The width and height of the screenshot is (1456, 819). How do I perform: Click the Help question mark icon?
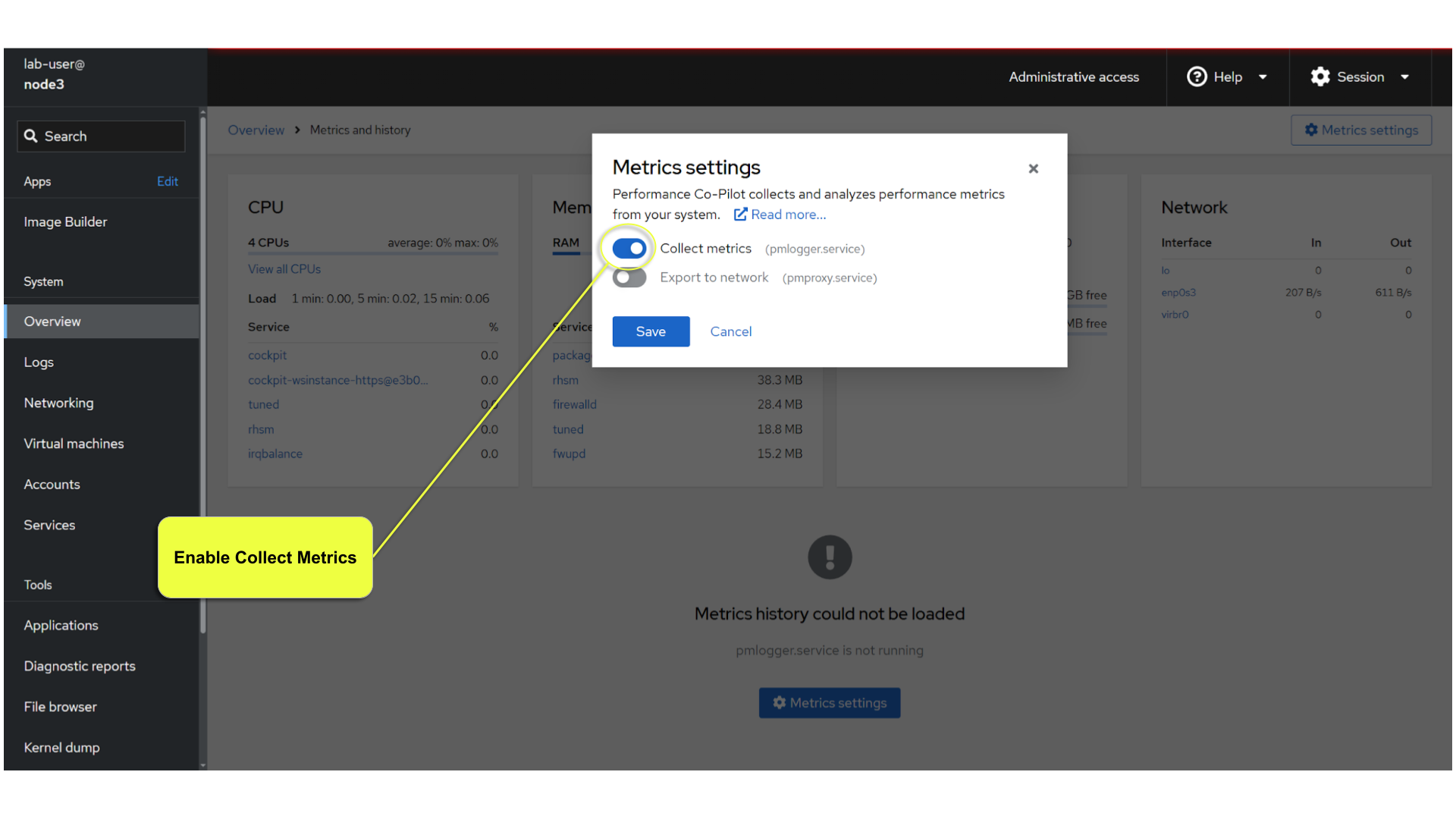[x=1196, y=77]
